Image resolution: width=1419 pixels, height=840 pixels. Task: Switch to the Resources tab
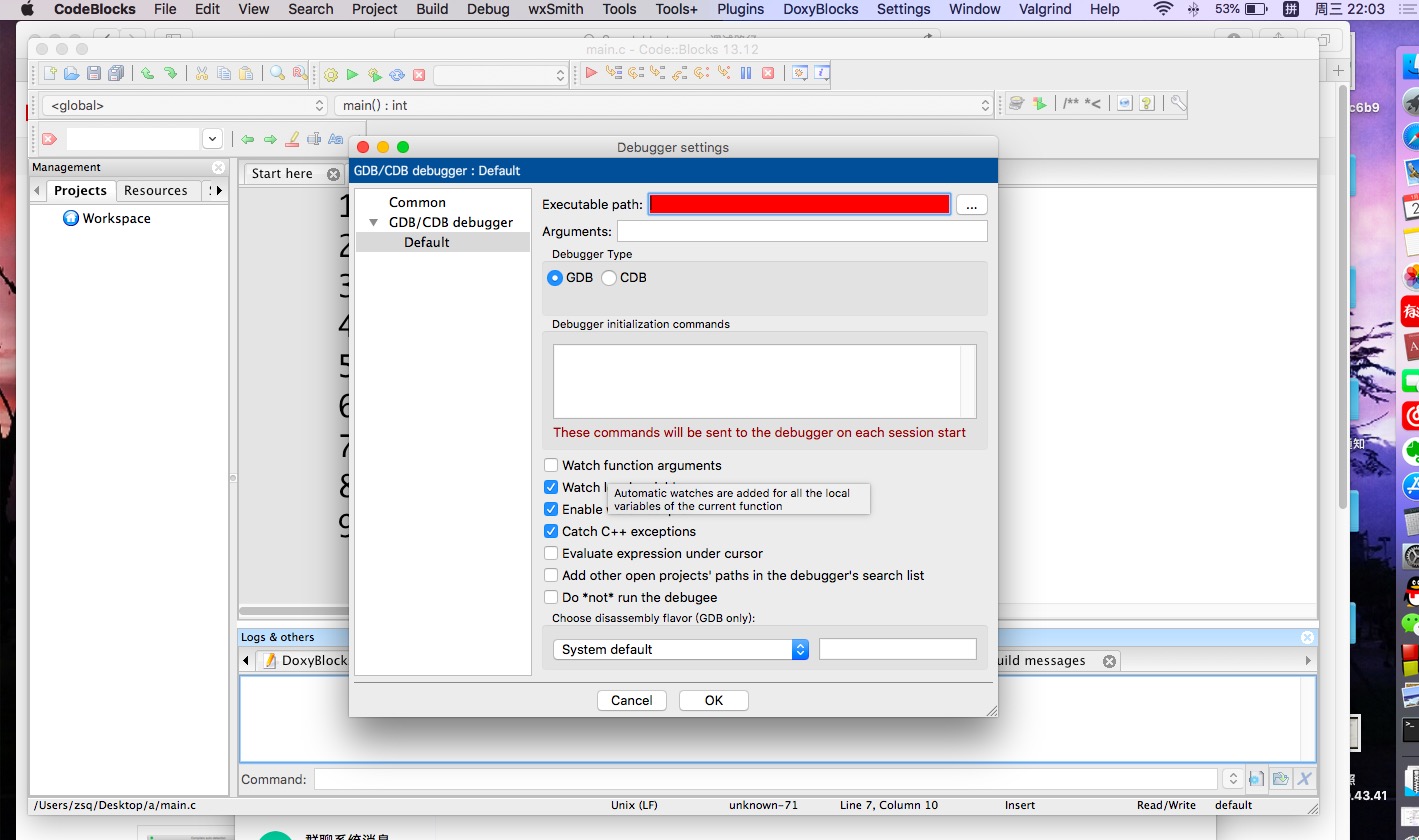pyautogui.click(x=155, y=190)
